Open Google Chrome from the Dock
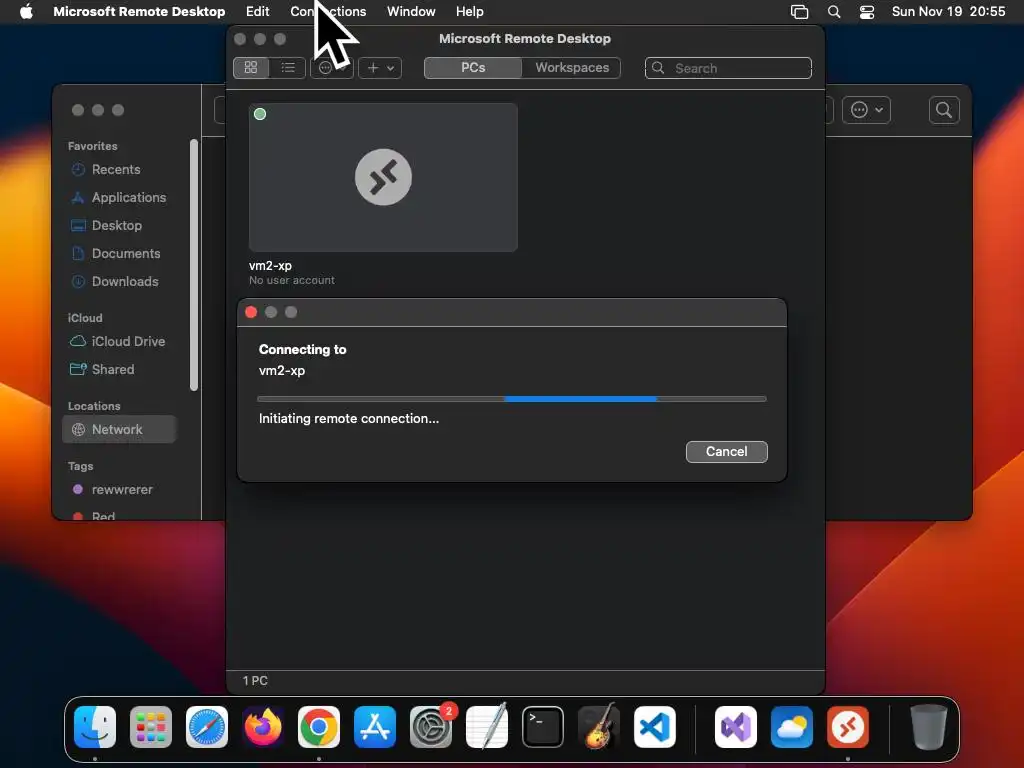Image resolution: width=1024 pixels, height=768 pixels. (x=319, y=727)
